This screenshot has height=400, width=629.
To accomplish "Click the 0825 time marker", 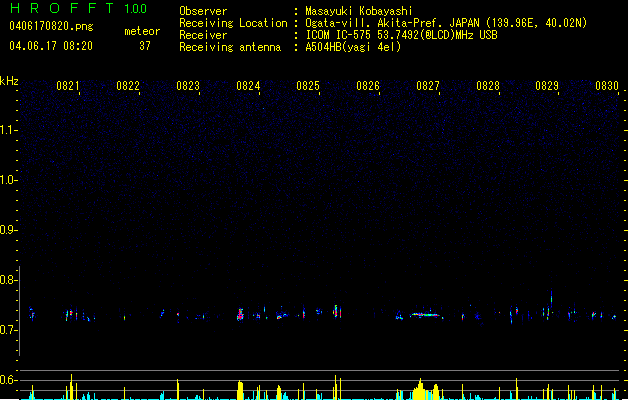I will click(x=308, y=86).
